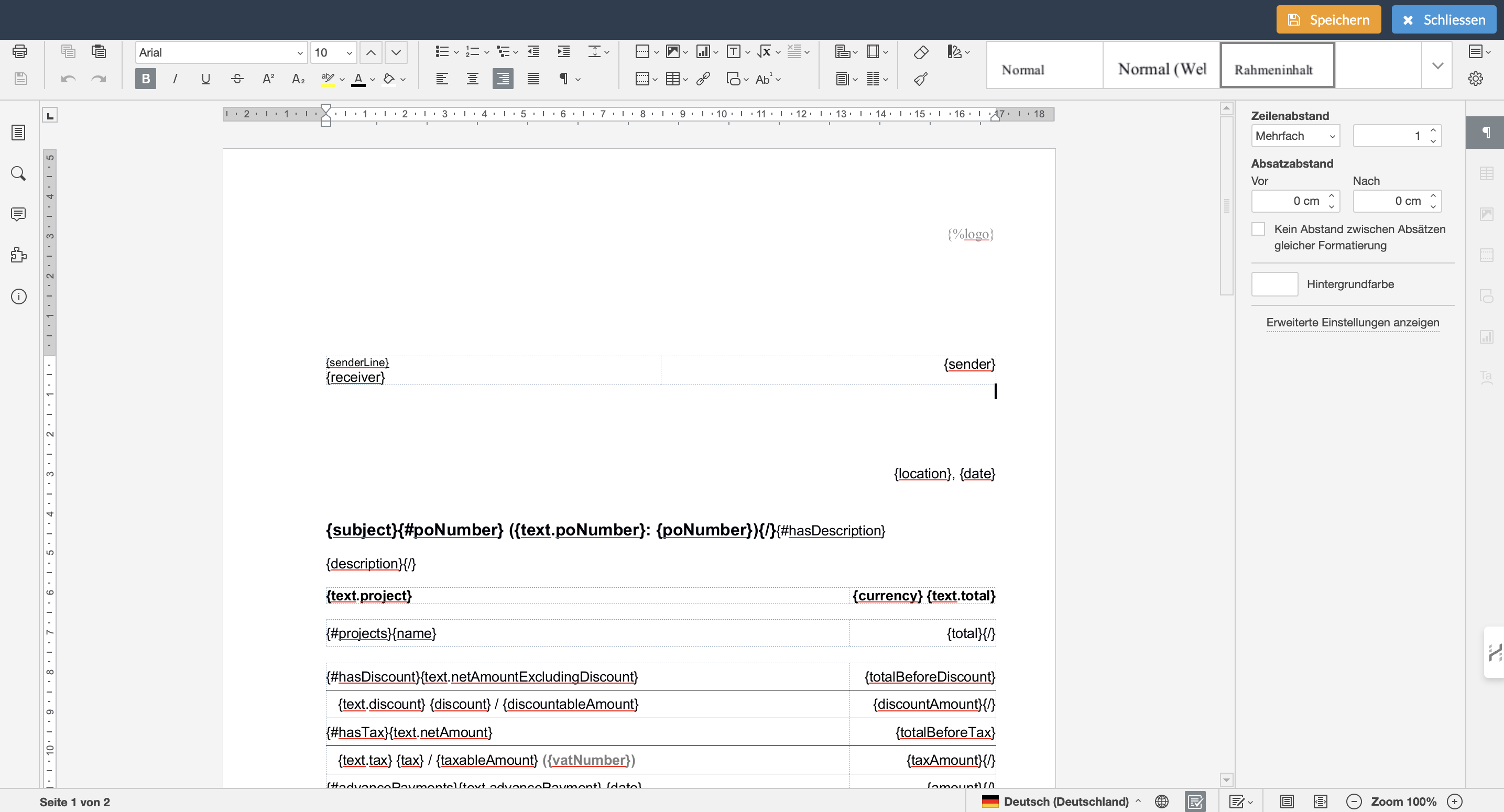The width and height of the screenshot is (1504, 812).
Task: Click Speichern button
Action: (x=1328, y=20)
